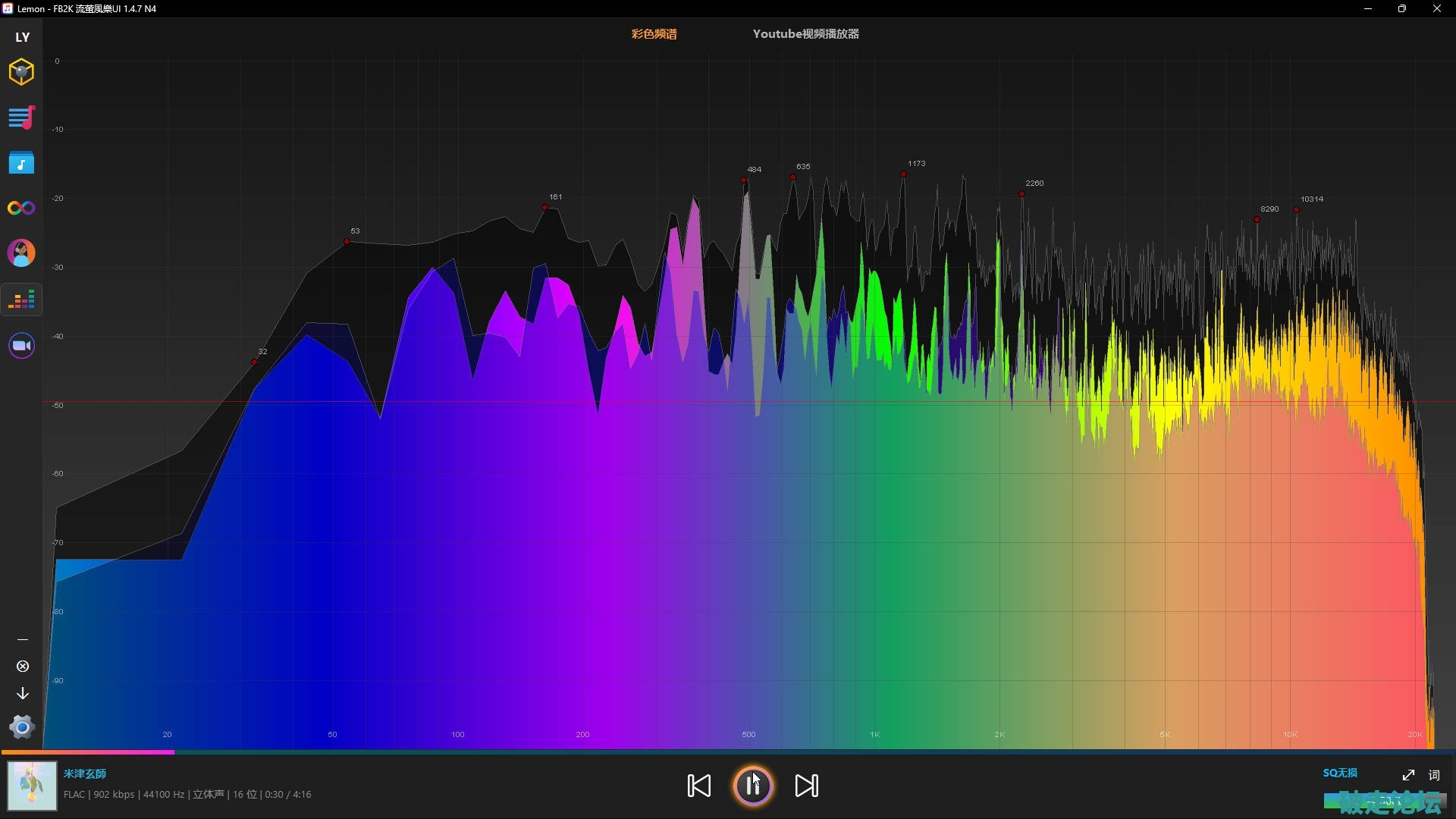Click the yellow cube sidebar icon
Viewport: 1456px width, 819px height.
[21, 72]
